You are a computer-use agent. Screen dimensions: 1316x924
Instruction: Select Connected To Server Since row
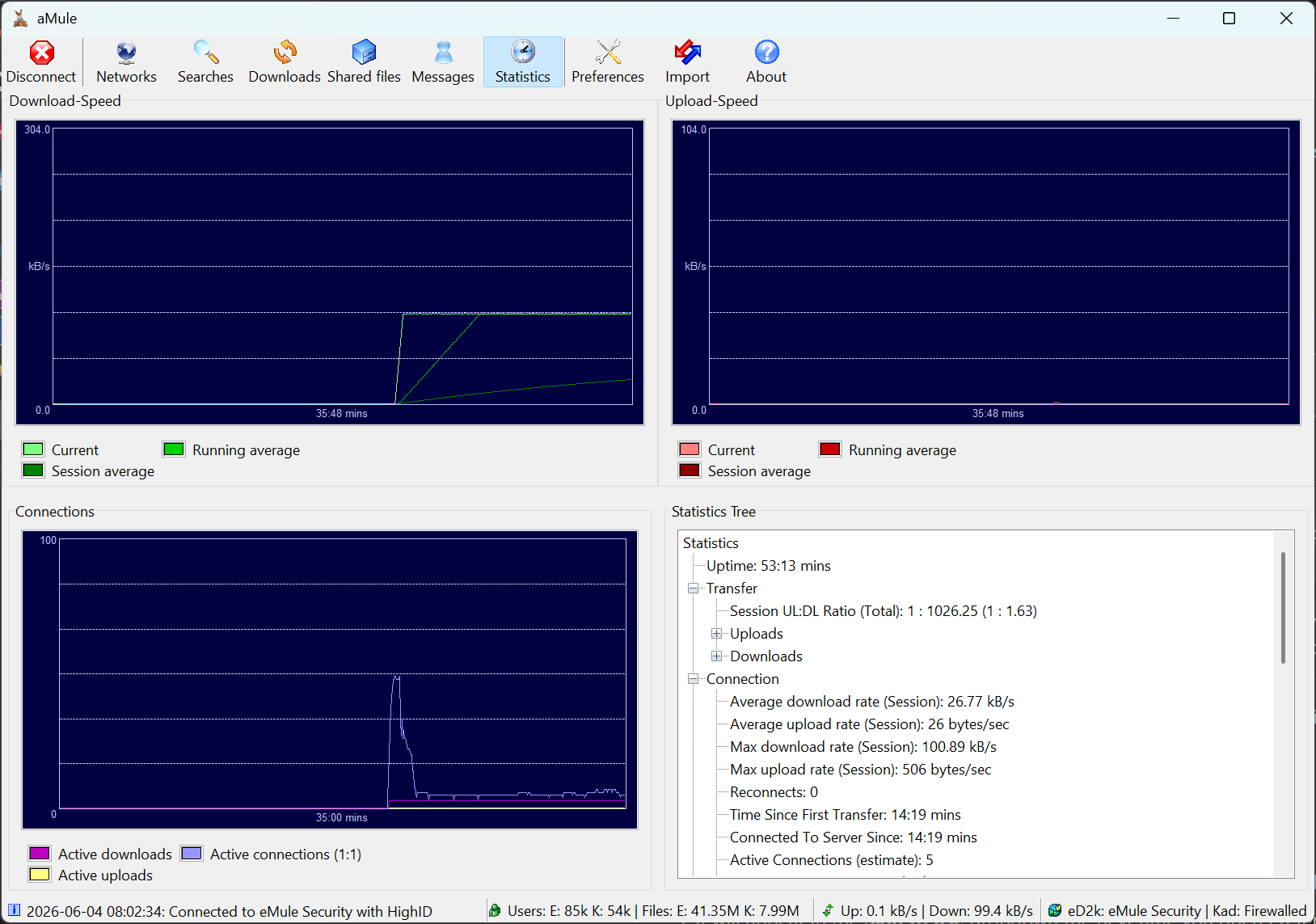(853, 838)
